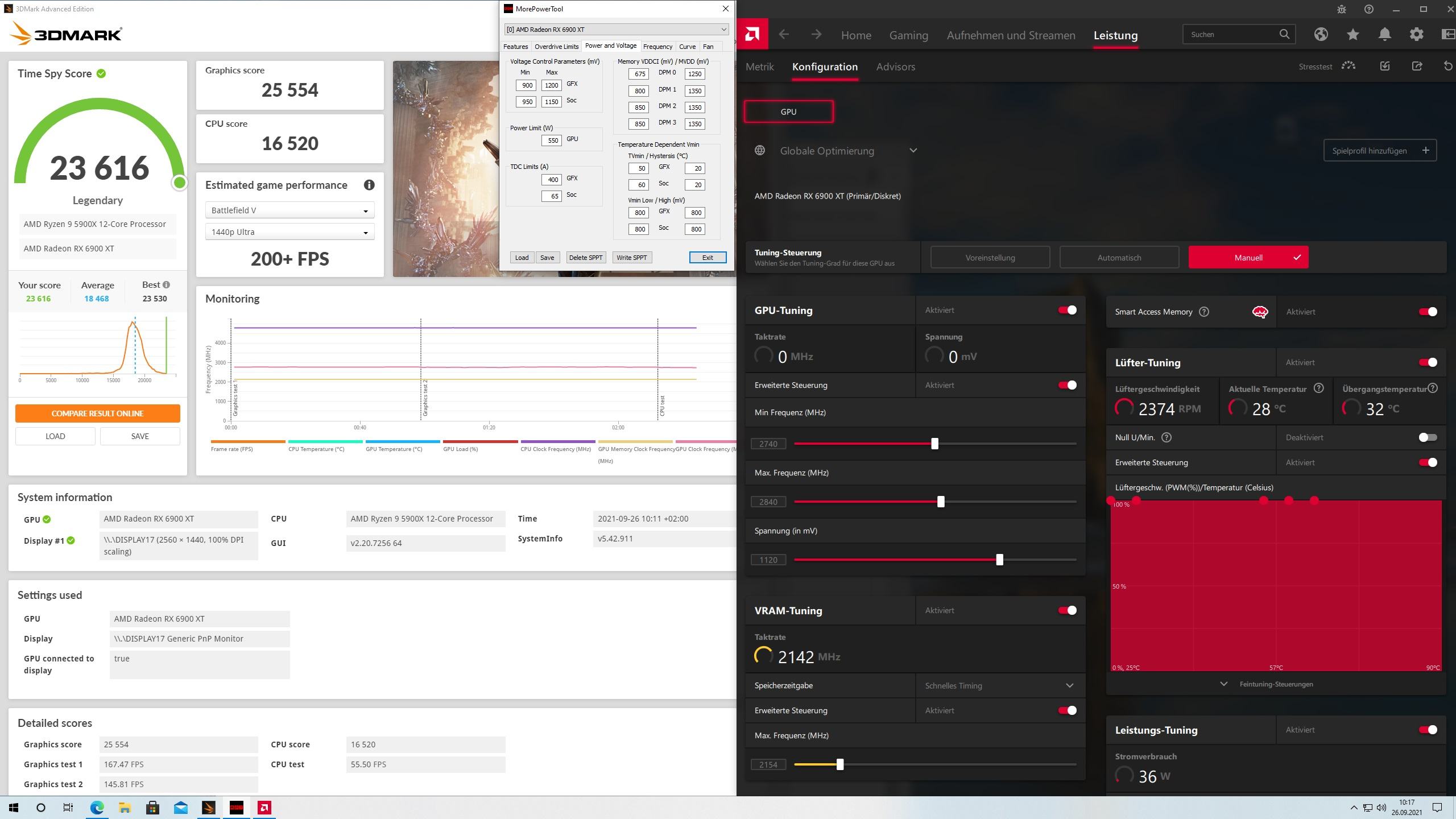The image size is (1456, 819).
Task: Open the Battlefield V game dropdown
Action: point(289,210)
